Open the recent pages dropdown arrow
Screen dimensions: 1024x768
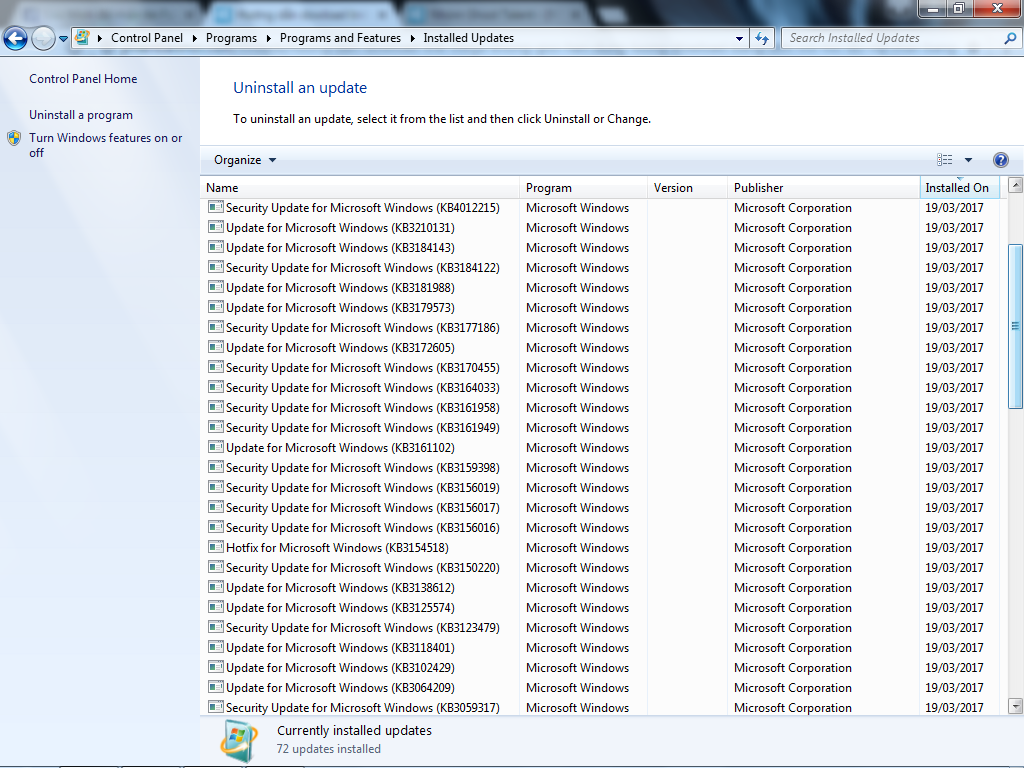coord(63,39)
